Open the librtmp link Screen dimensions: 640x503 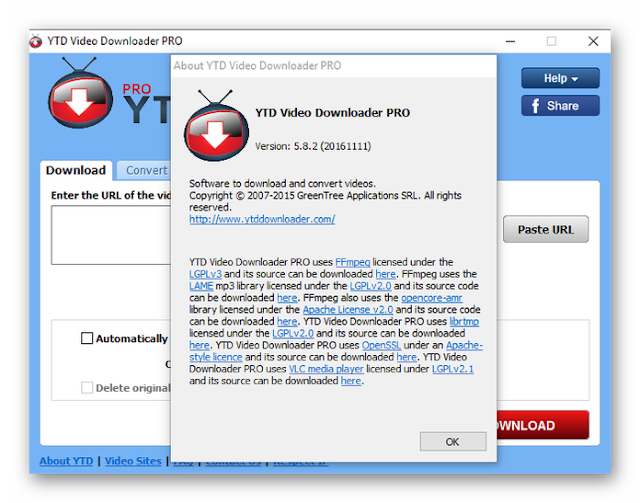(x=464, y=321)
